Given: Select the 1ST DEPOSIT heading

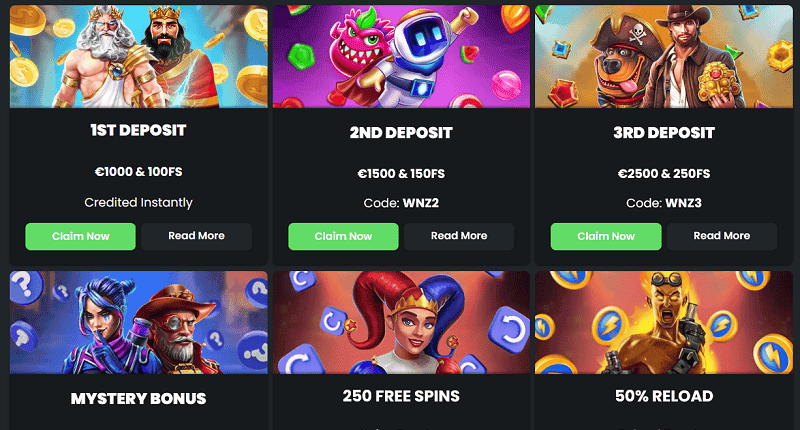Looking at the screenshot, I should [138, 131].
